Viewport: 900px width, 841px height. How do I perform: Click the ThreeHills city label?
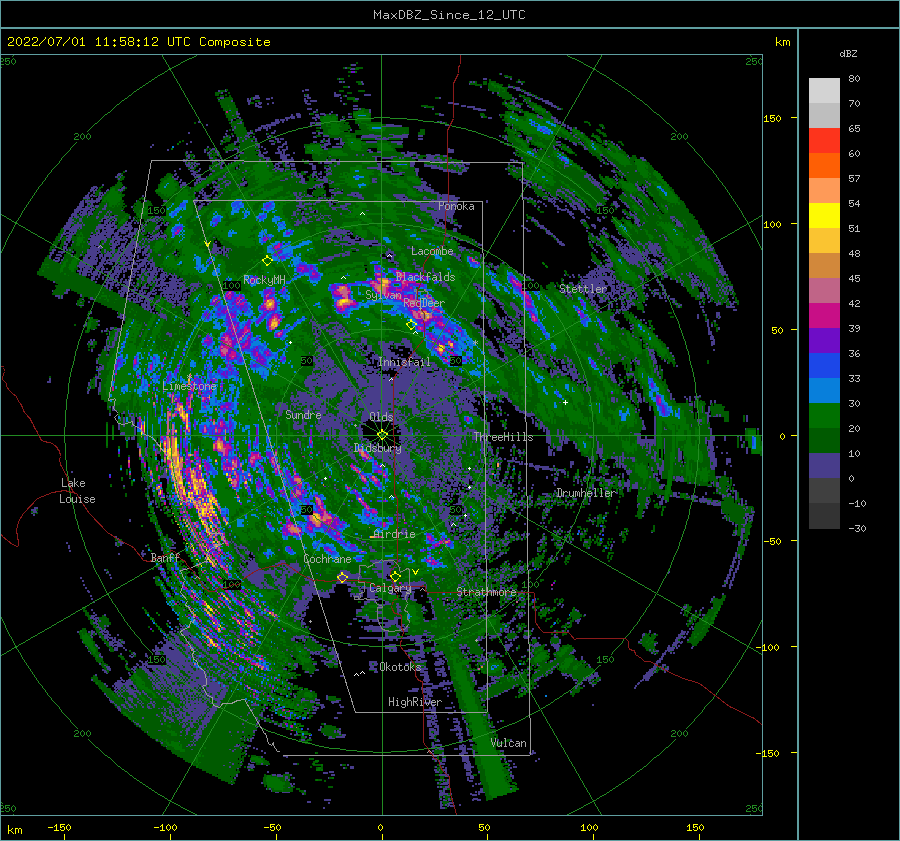503,437
